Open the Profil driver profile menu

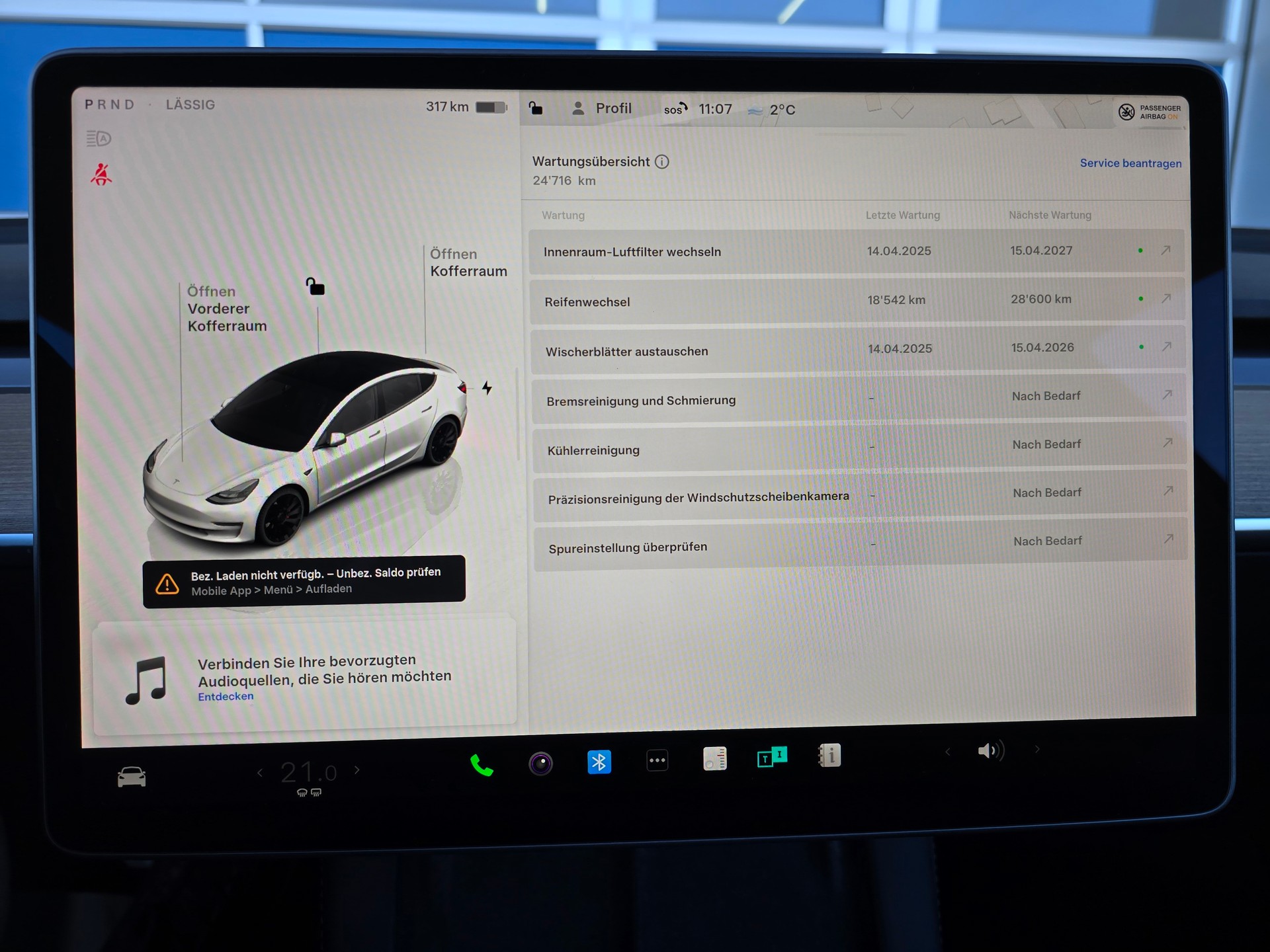tap(602, 108)
